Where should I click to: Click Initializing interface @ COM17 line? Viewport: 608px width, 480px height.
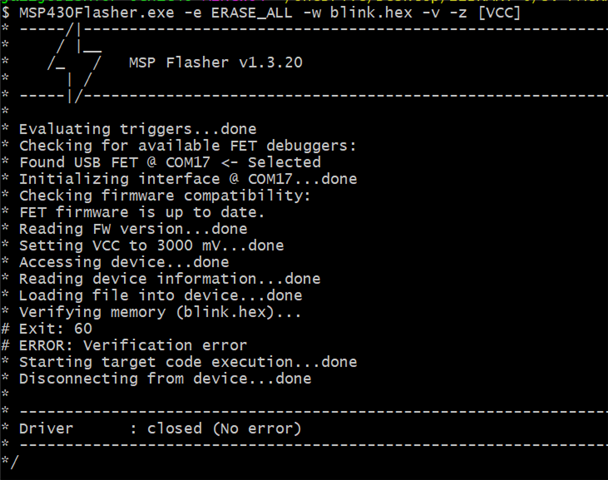tap(188, 179)
